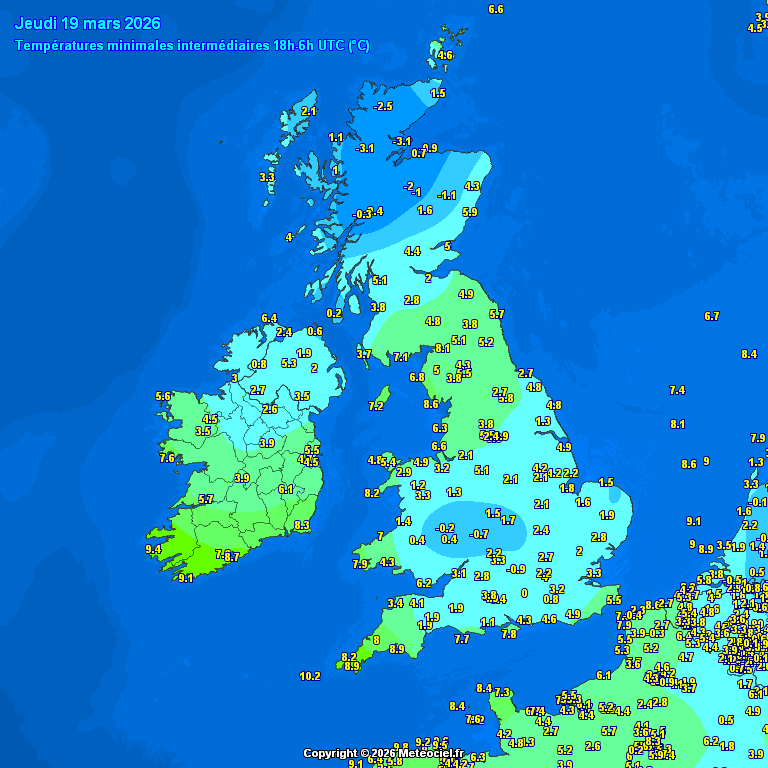Select the -2.5 reading in northern Scotland
Screen dimensions: 768x768
pyautogui.click(x=383, y=106)
